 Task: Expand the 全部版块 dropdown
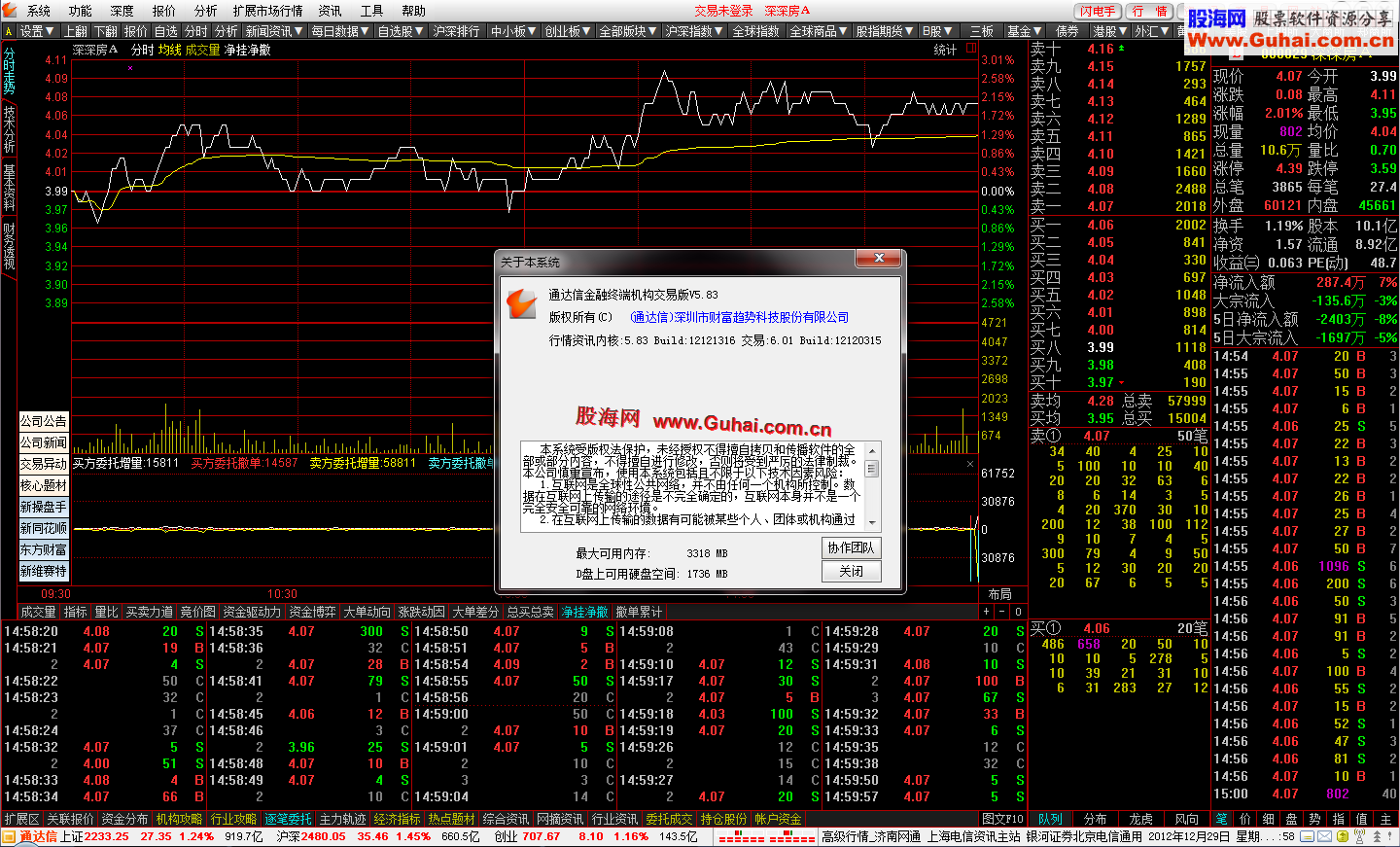click(x=628, y=31)
